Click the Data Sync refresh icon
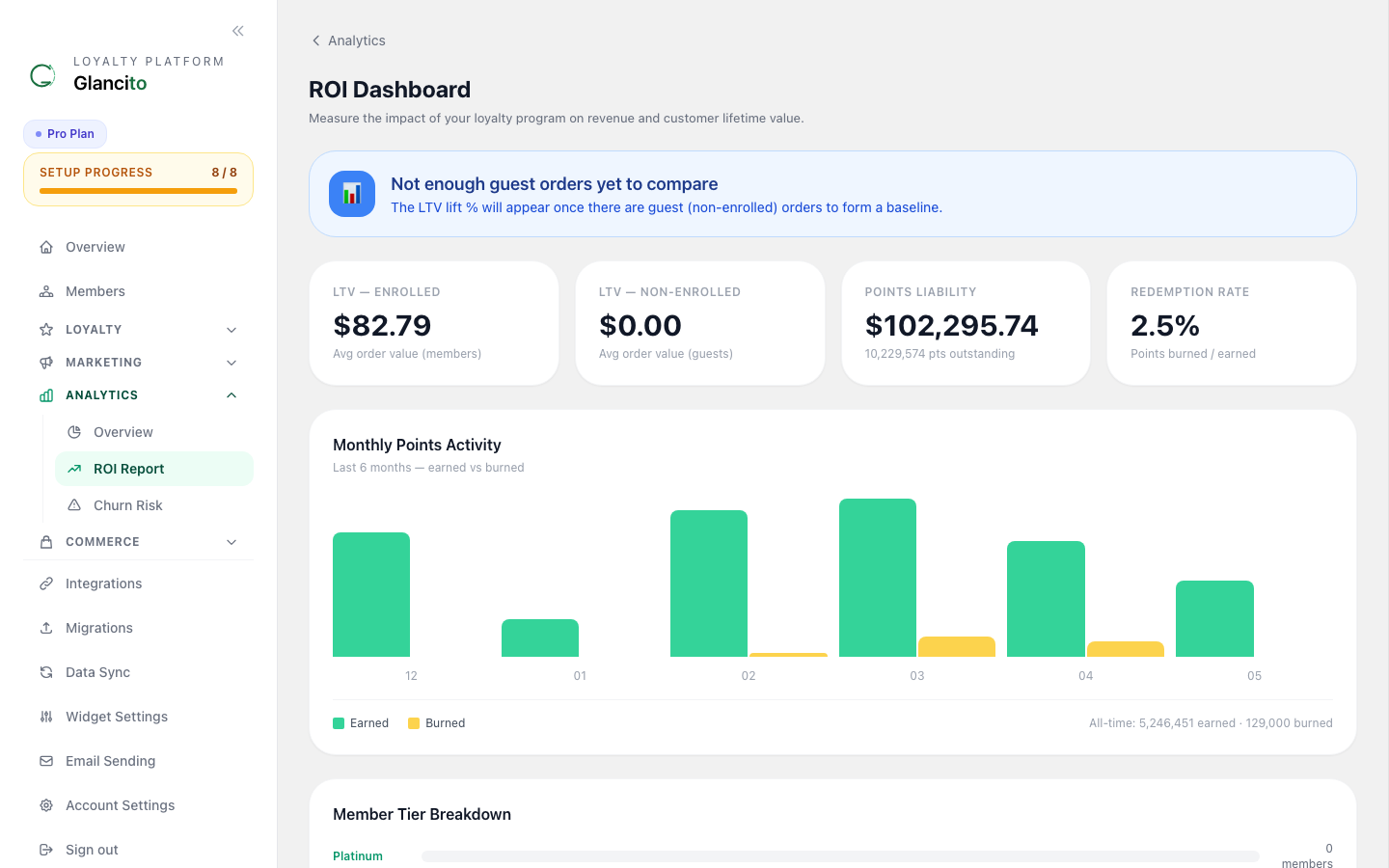The image size is (1389, 868). 46,672
